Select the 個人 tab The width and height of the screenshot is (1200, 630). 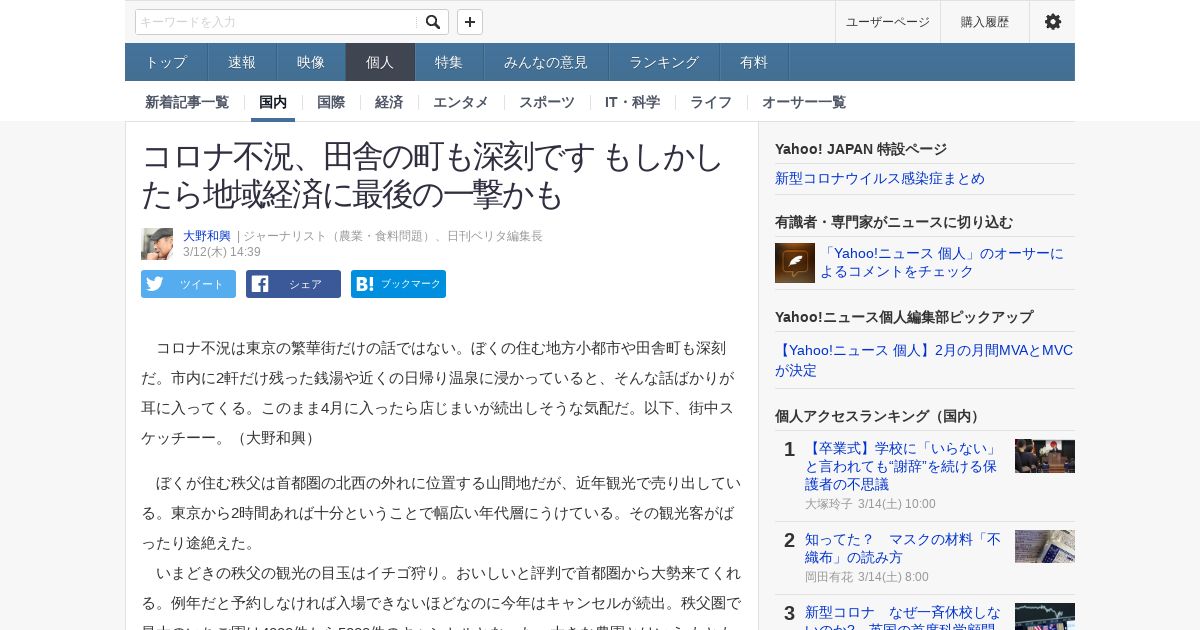[x=380, y=62]
